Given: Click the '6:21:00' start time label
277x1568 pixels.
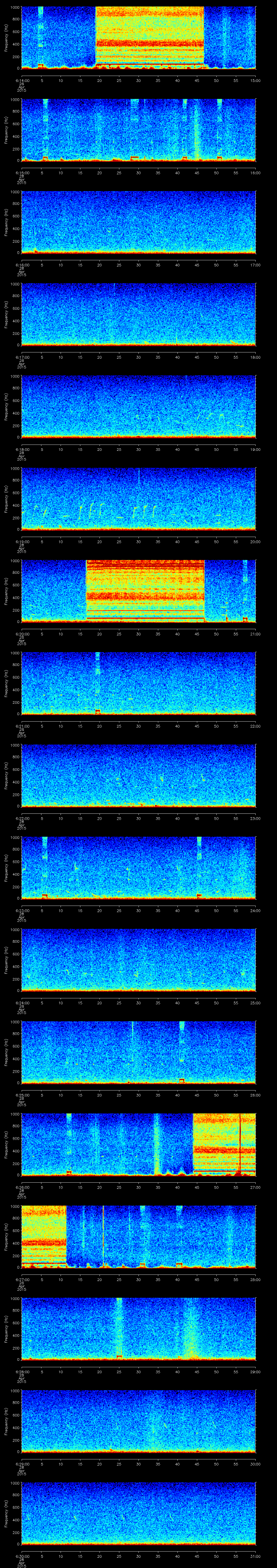Looking at the screenshot, I should click(x=22, y=726).
